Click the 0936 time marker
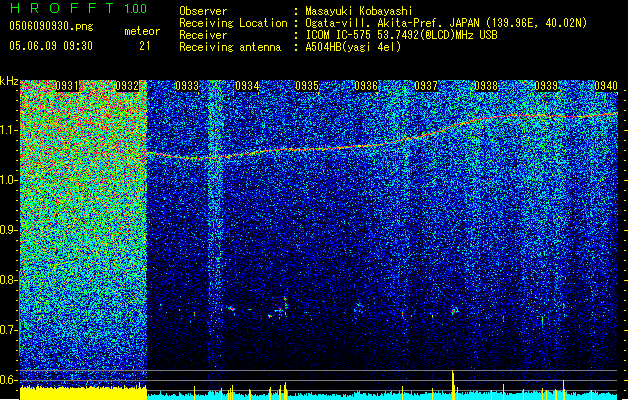Image resolution: width=629 pixels, height=400 pixels. tap(366, 86)
